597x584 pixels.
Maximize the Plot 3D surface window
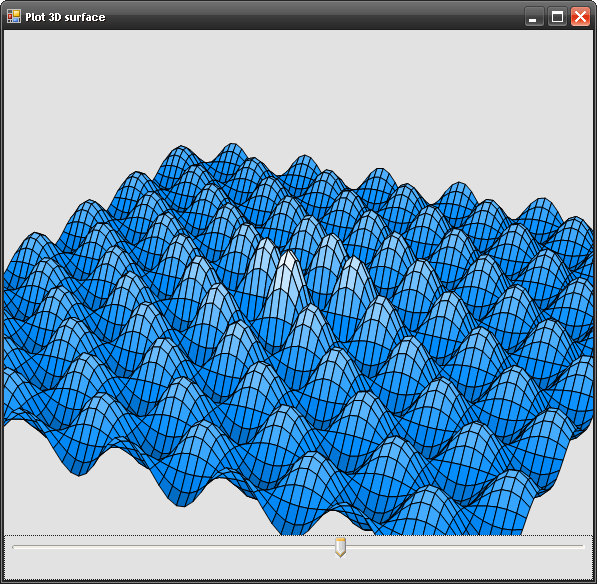click(x=557, y=17)
